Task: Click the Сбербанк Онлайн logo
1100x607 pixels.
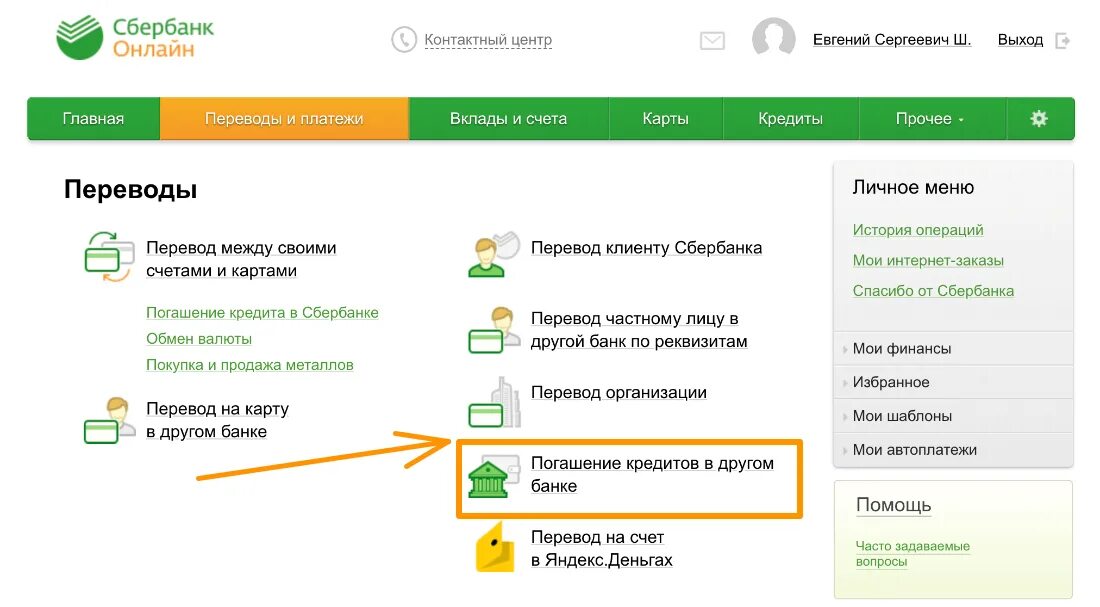Action: [135, 37]
